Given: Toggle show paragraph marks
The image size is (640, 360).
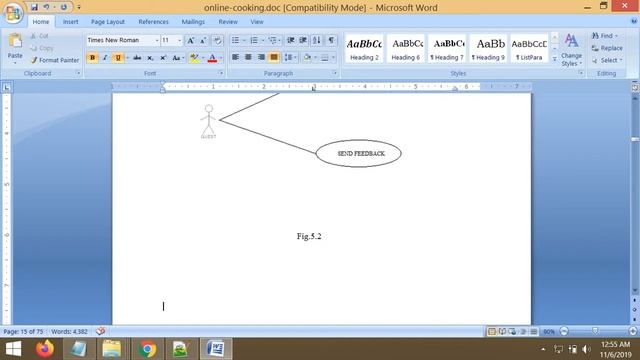Looking at the screenshot, I should (x=331, y=40).
